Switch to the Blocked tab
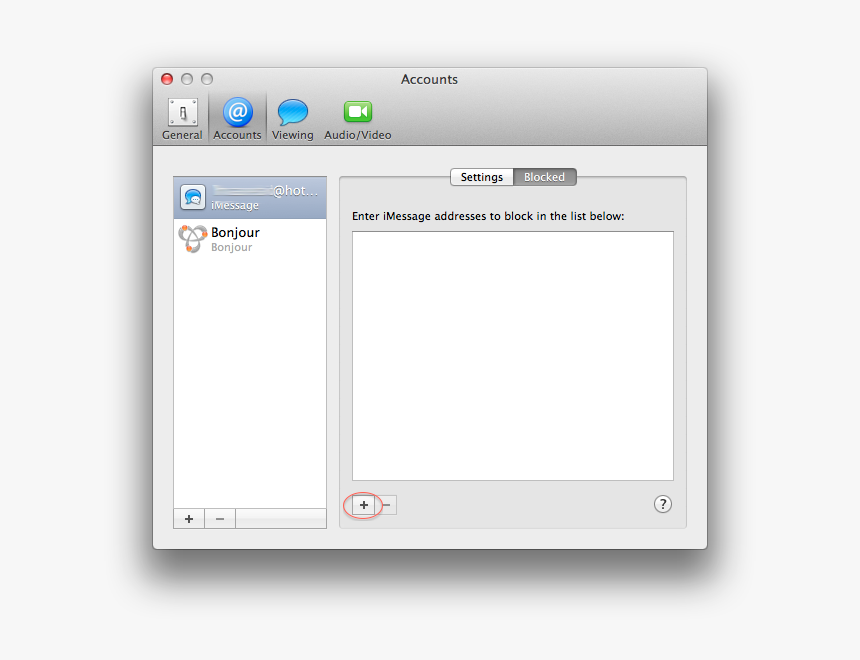Screen dimensions: 860x660 click(544, 176)
